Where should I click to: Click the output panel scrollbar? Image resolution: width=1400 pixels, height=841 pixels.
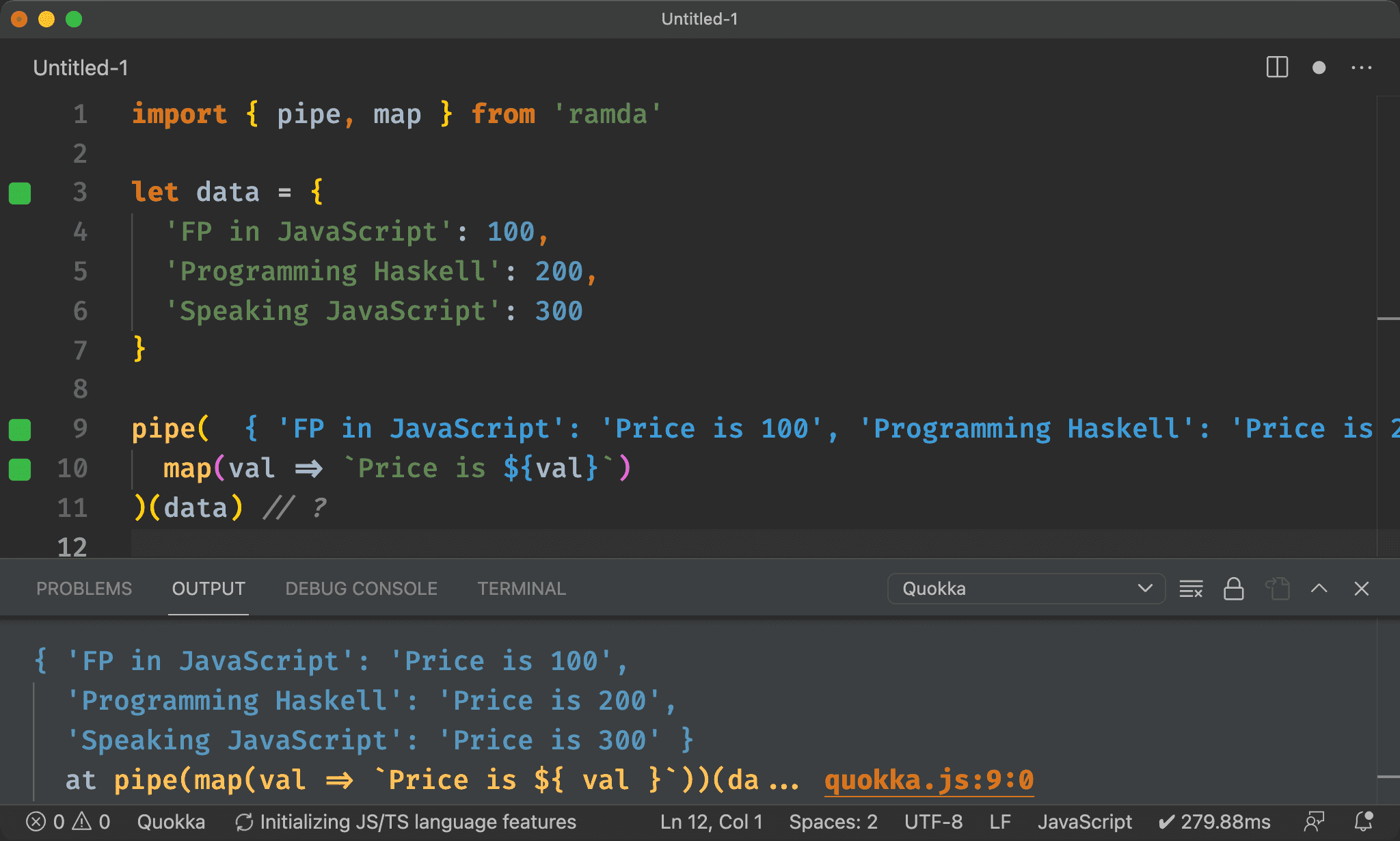(1388, 712)
